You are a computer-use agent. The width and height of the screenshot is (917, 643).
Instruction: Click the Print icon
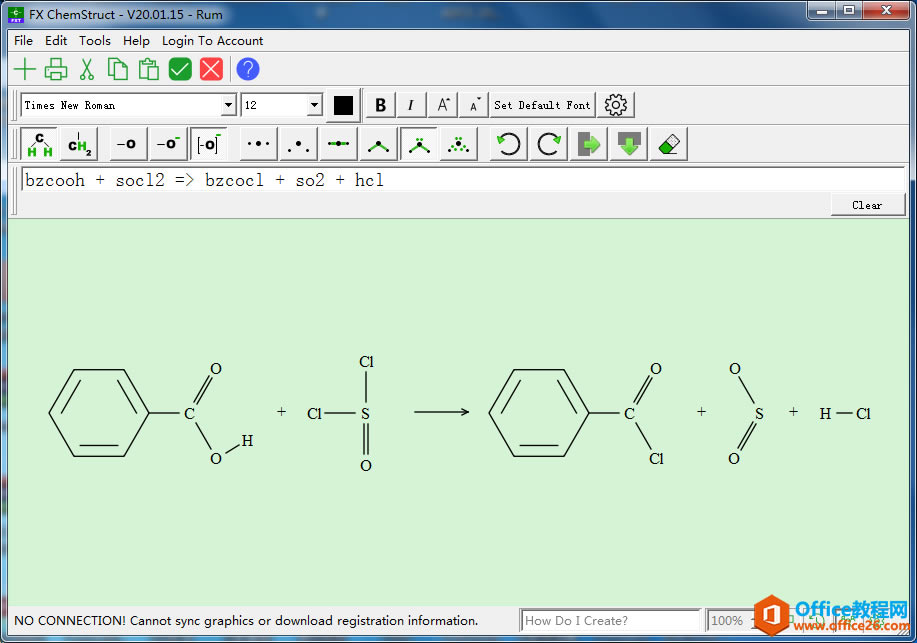[x=56, y=69]
